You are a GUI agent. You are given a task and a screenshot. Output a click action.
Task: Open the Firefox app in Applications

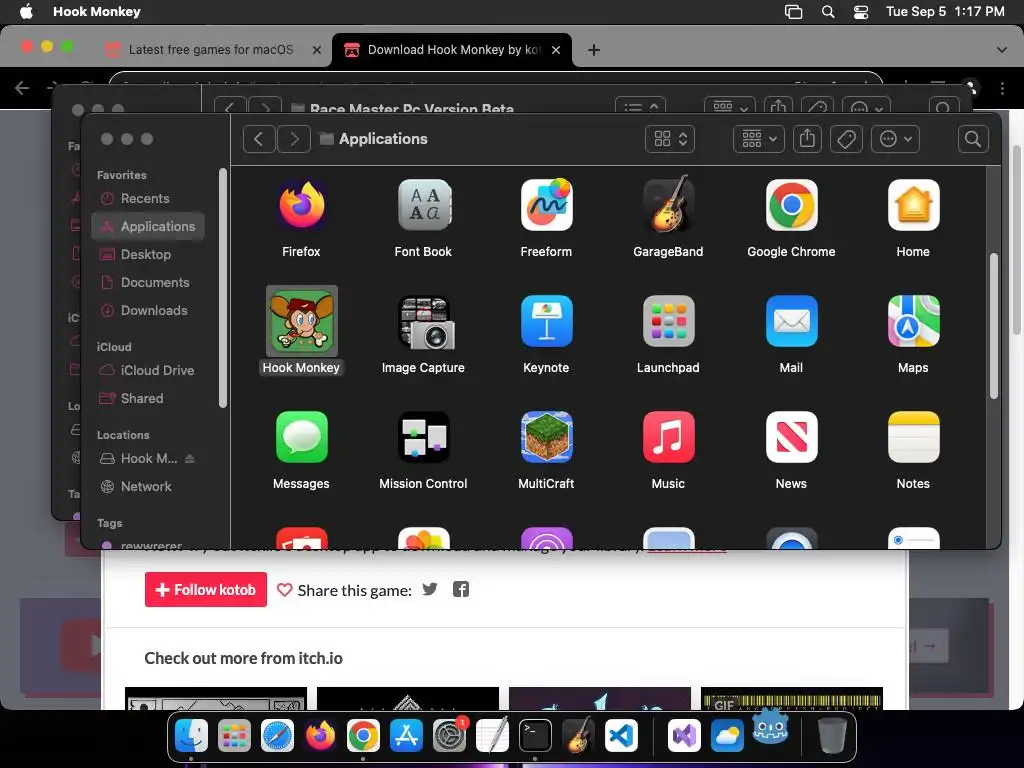pyautogui.click(x=301, y=205)
